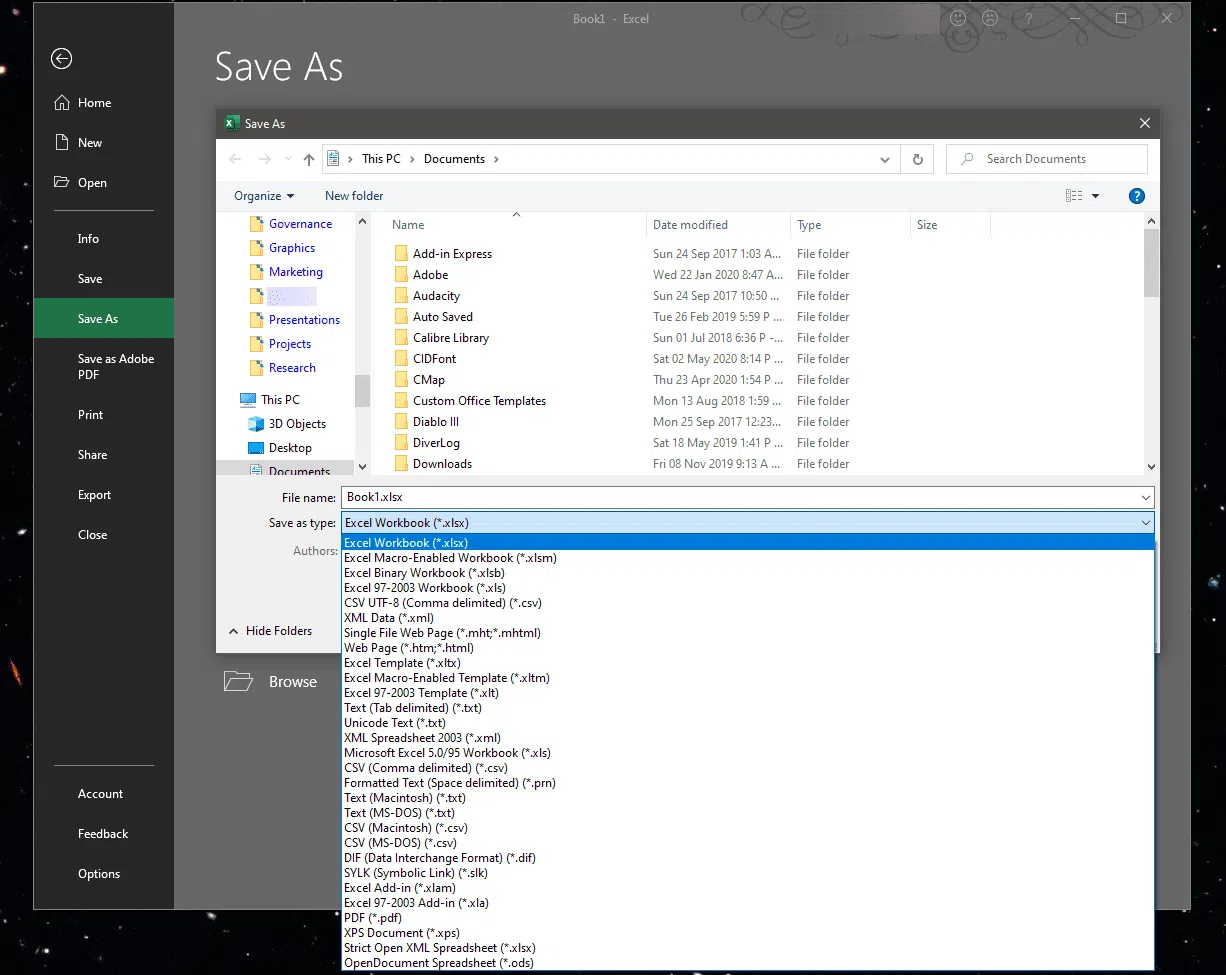Screen dimensions: 1226x975
Task: Click the smiley face feedback icon
Action: coord(958,19)
